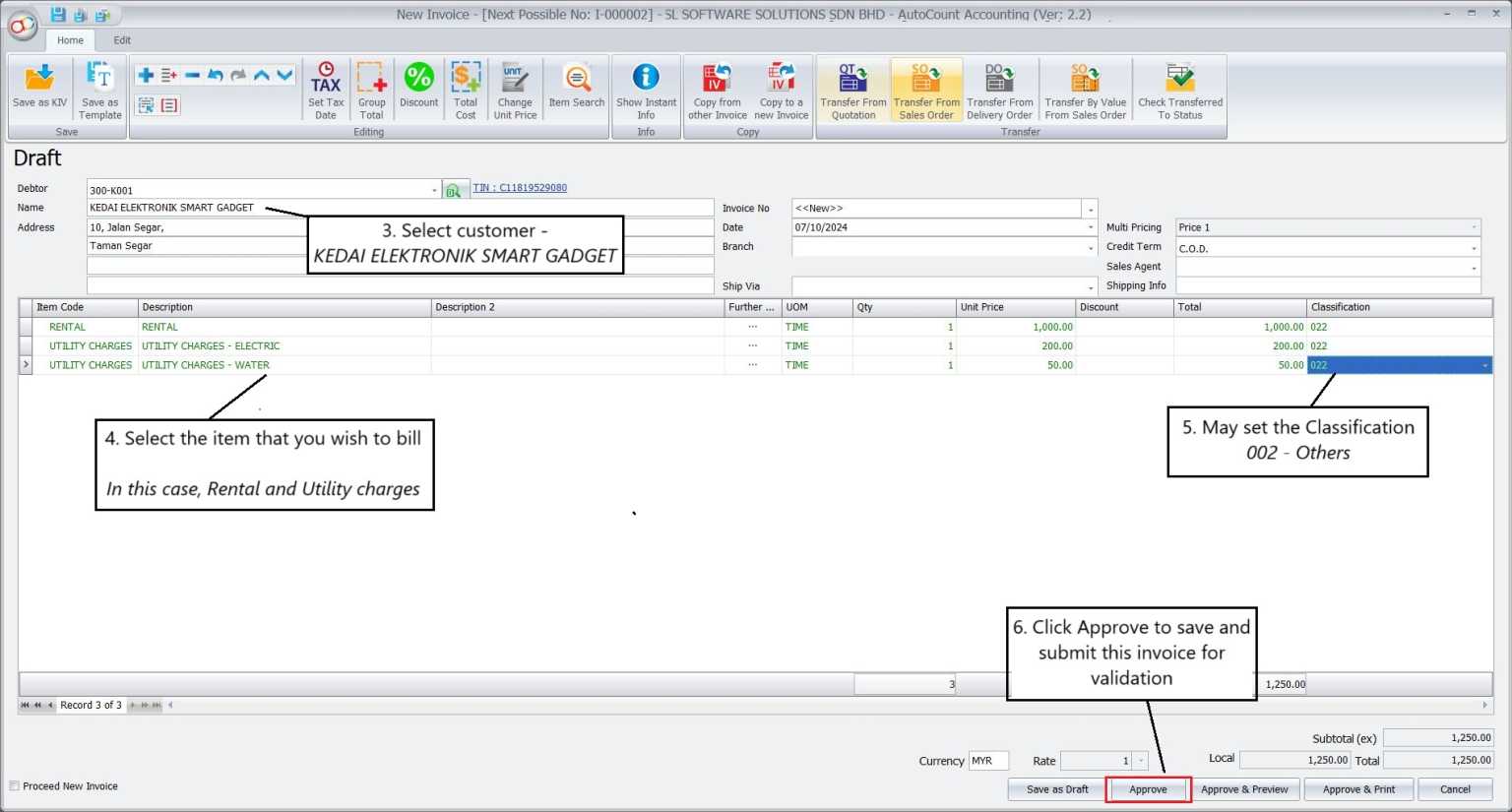Move row up with chevron icon
Screen dimensions: 1512x812
click(x=261, y=75)
